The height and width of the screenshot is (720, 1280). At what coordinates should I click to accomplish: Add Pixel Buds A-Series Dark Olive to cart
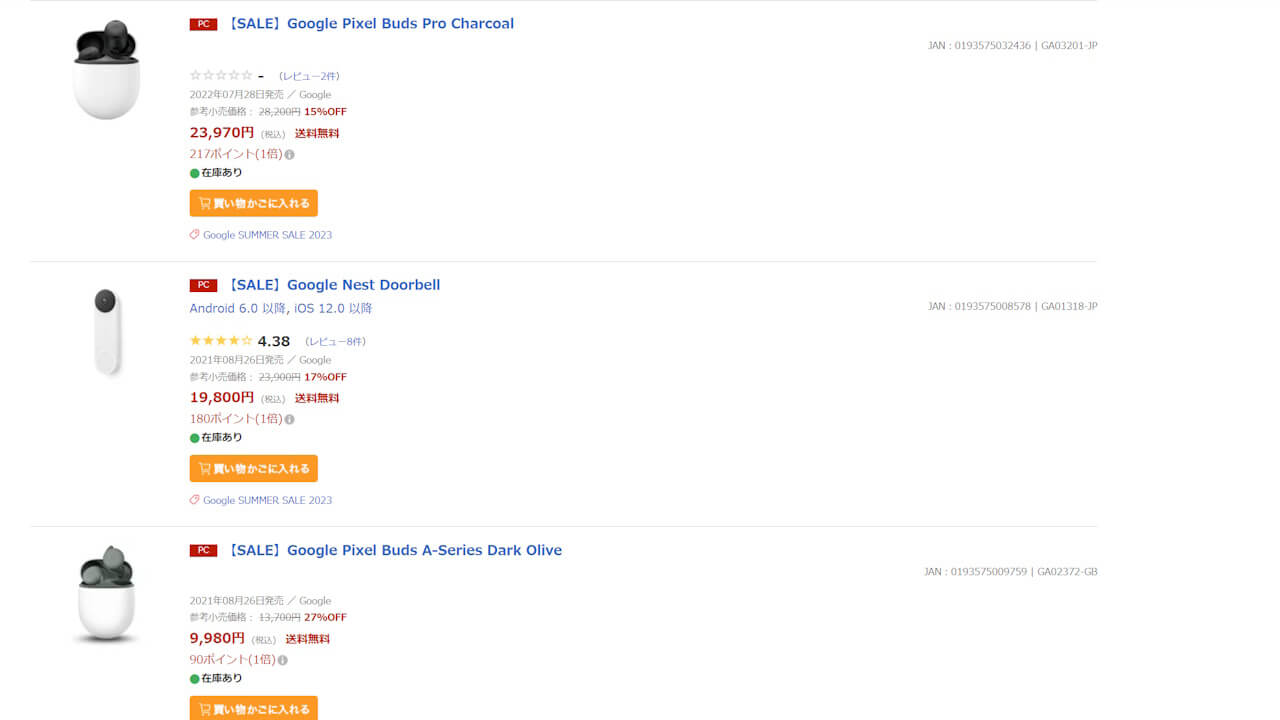point(254,708)
